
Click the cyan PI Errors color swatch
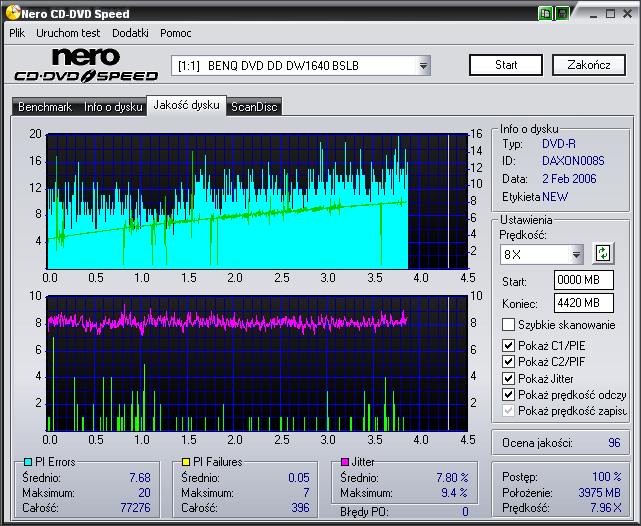[x=28, y=462]
